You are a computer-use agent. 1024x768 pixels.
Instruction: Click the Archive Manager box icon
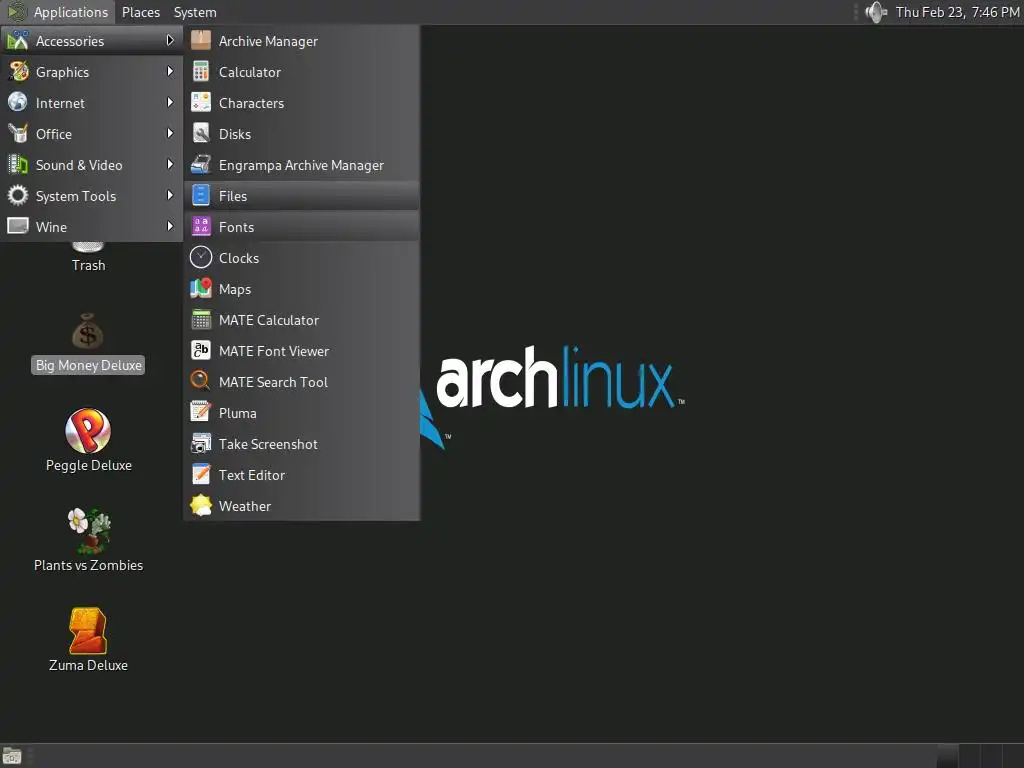click(x=201, y=40)
